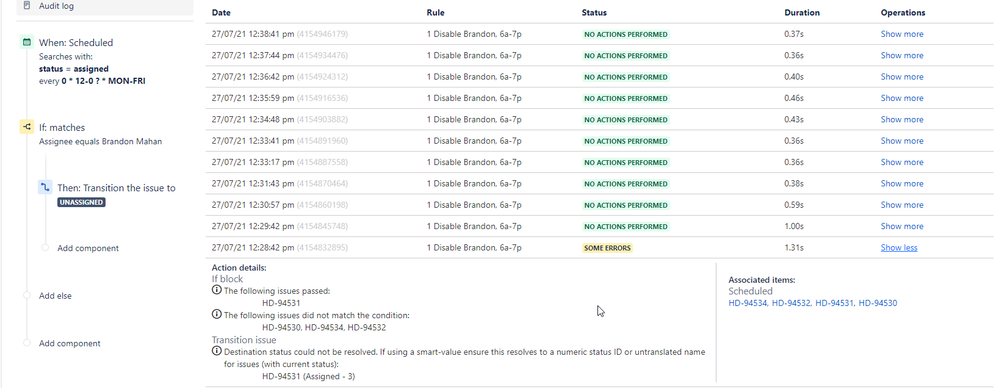Show more for the 12:37:44 pm entry

coord(902,55)
